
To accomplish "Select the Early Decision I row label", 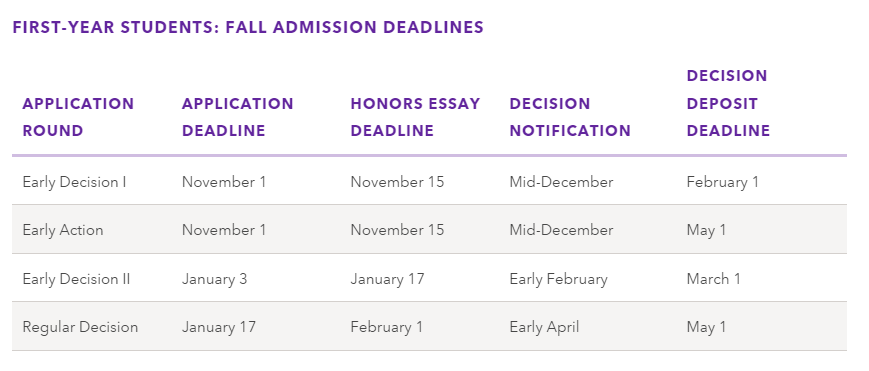I will click(x=74, y=182).
